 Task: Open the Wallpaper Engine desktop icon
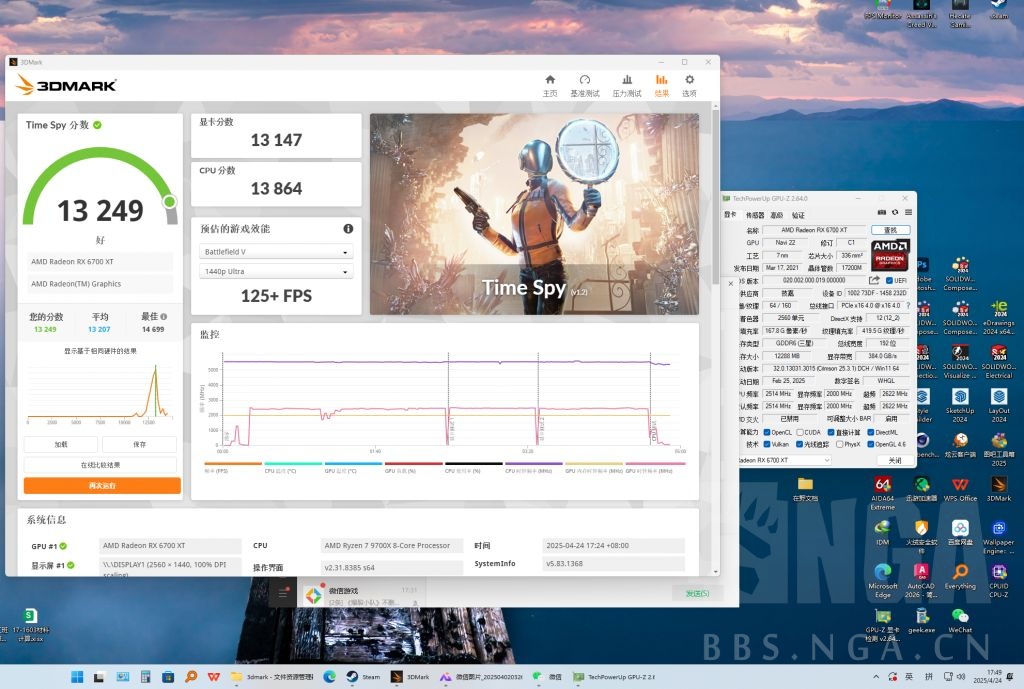pos(999,536)
